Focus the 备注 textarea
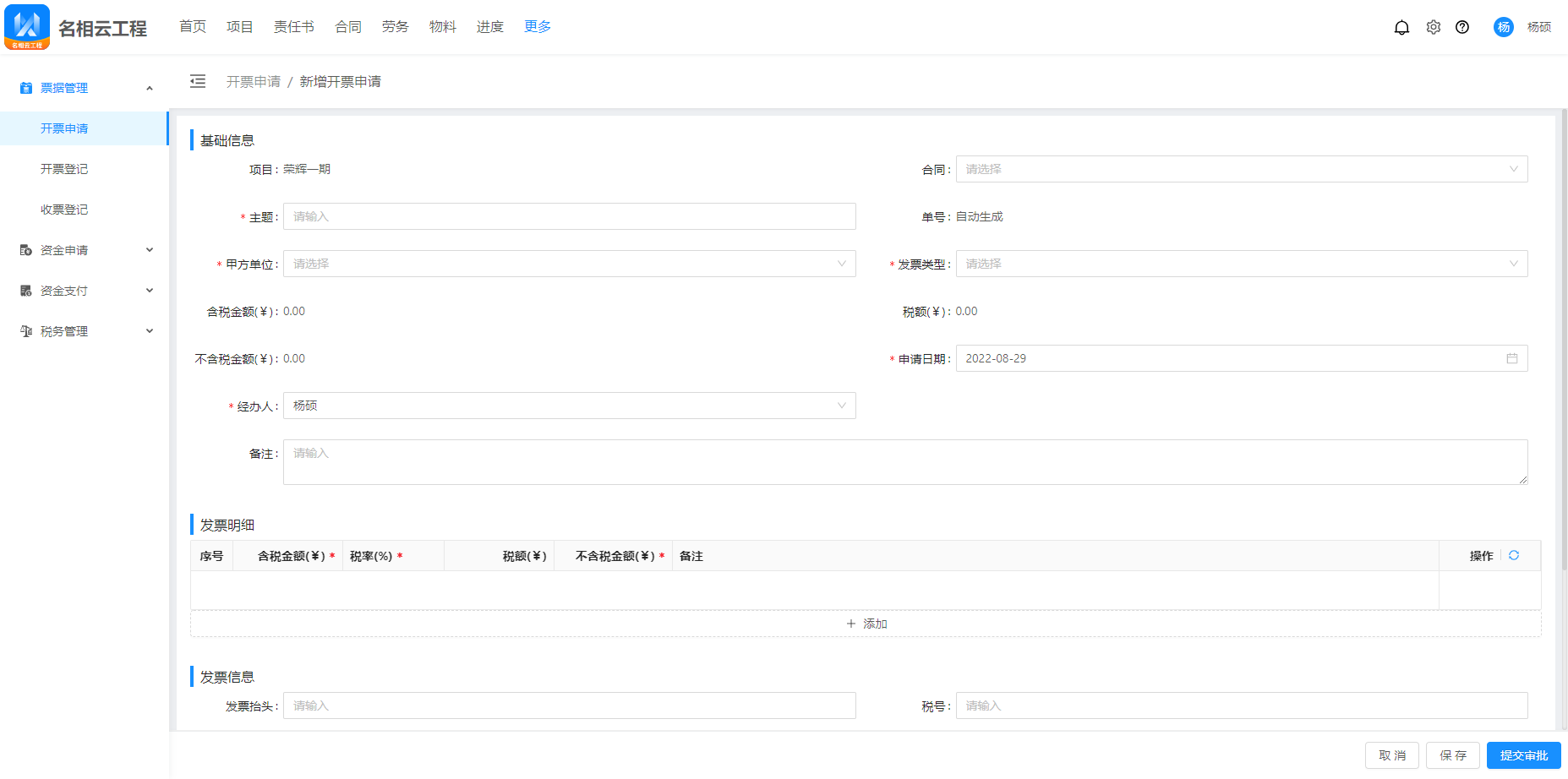 tap(905, 462)
